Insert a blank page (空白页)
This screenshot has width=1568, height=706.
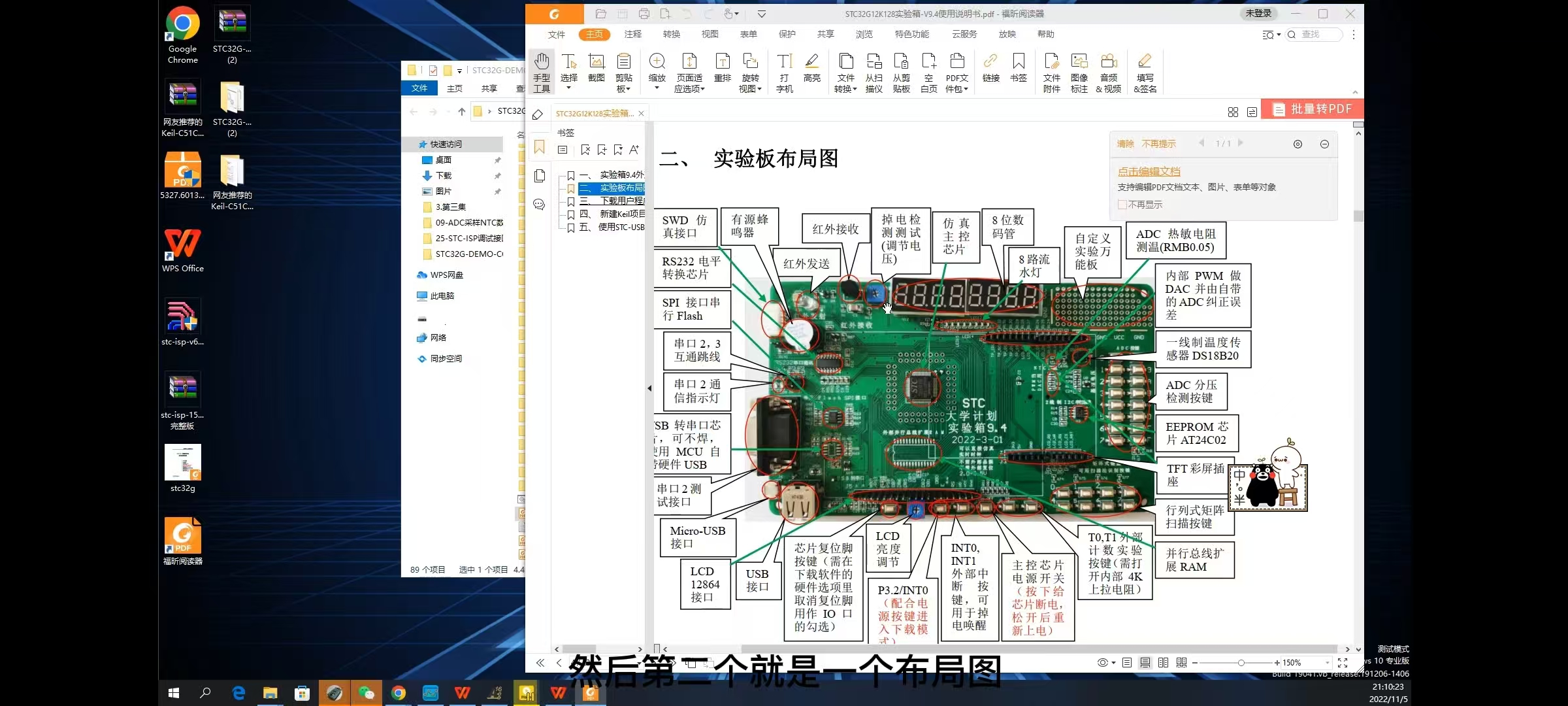[x=928, y=73]
